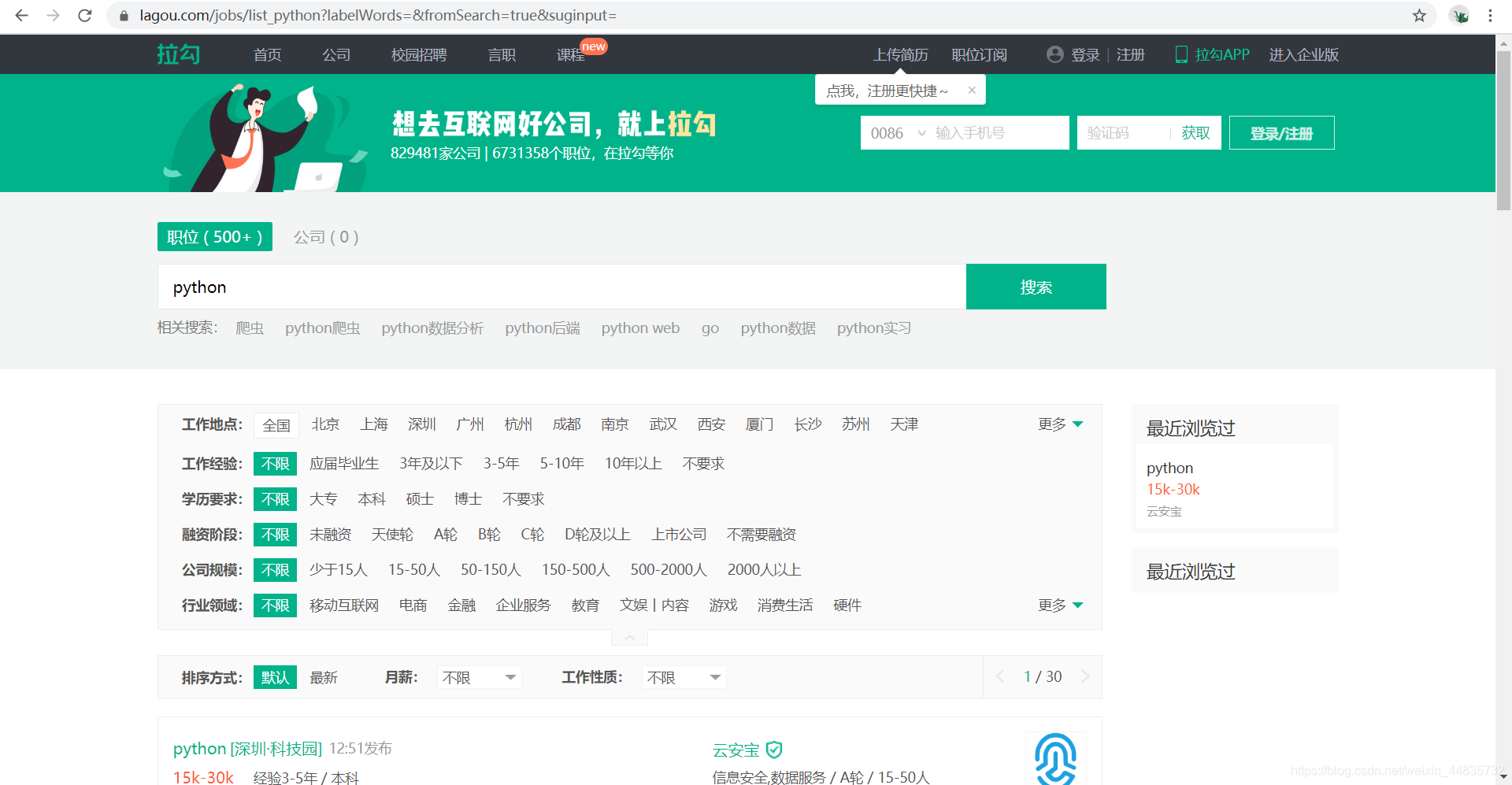The width and height of the screenshot is (1512, 785).
Task: Open the 月薪 salary dropdown
Action: [479, 677]
